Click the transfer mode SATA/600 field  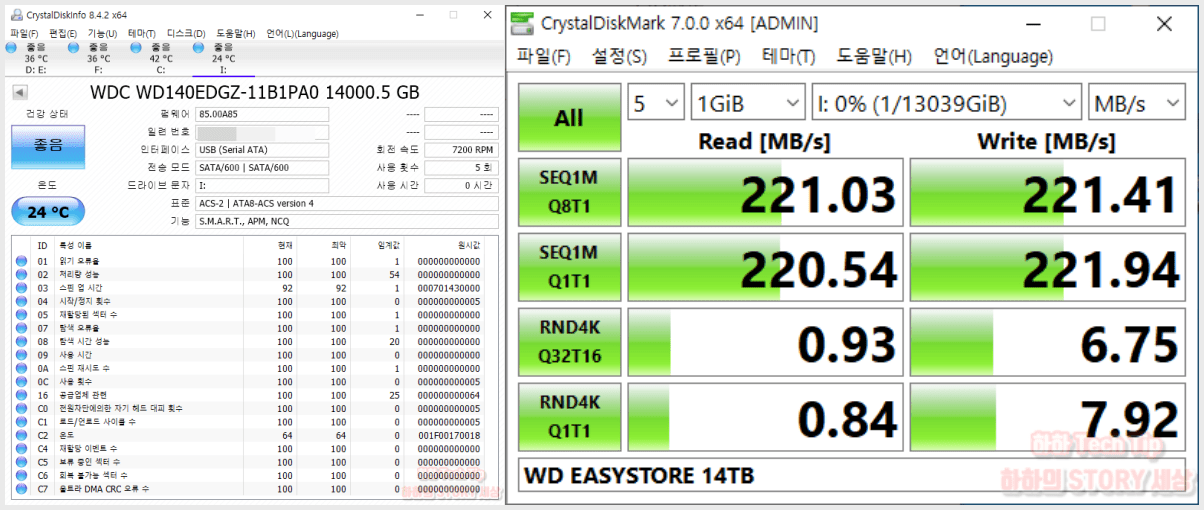pyautogui.click(x=262, y=167)
